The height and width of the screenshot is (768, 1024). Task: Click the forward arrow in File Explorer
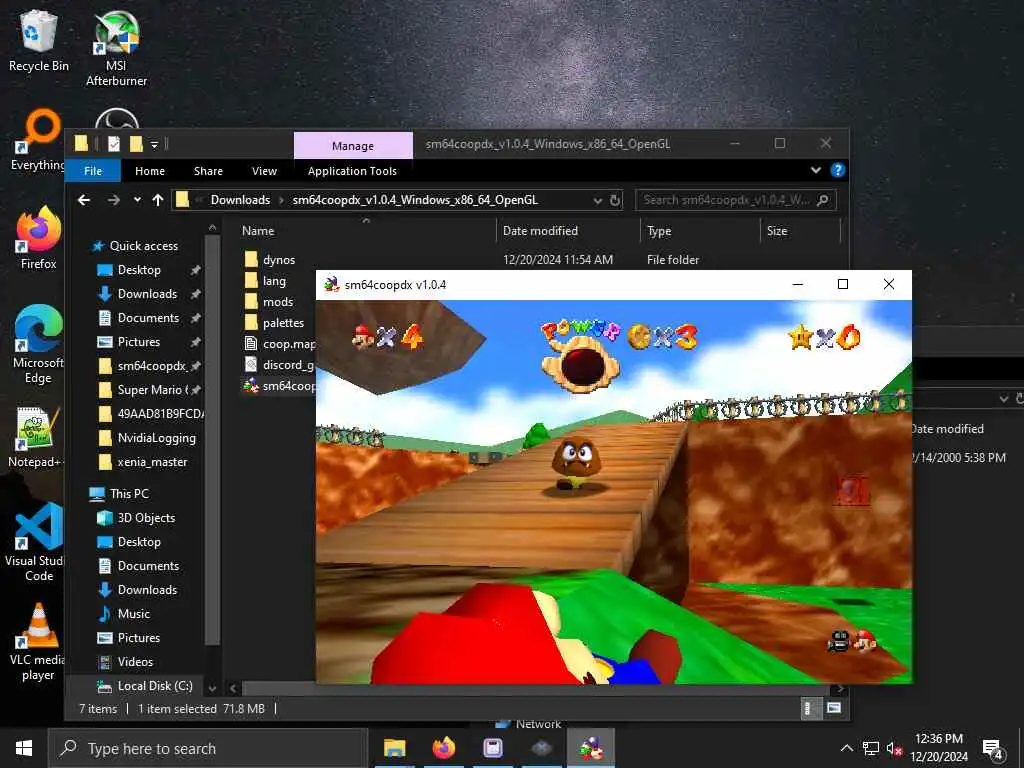(114, 200)
